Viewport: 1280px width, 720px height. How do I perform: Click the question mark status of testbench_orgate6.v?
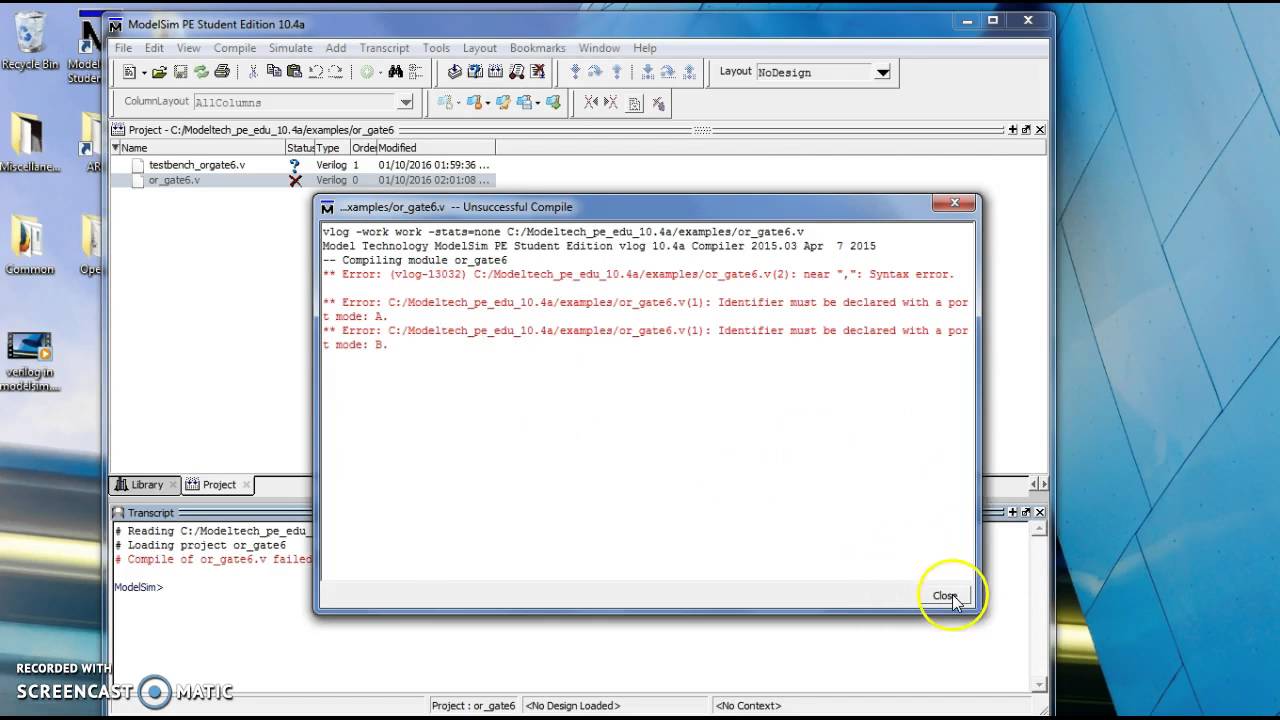tap(294, 165)
